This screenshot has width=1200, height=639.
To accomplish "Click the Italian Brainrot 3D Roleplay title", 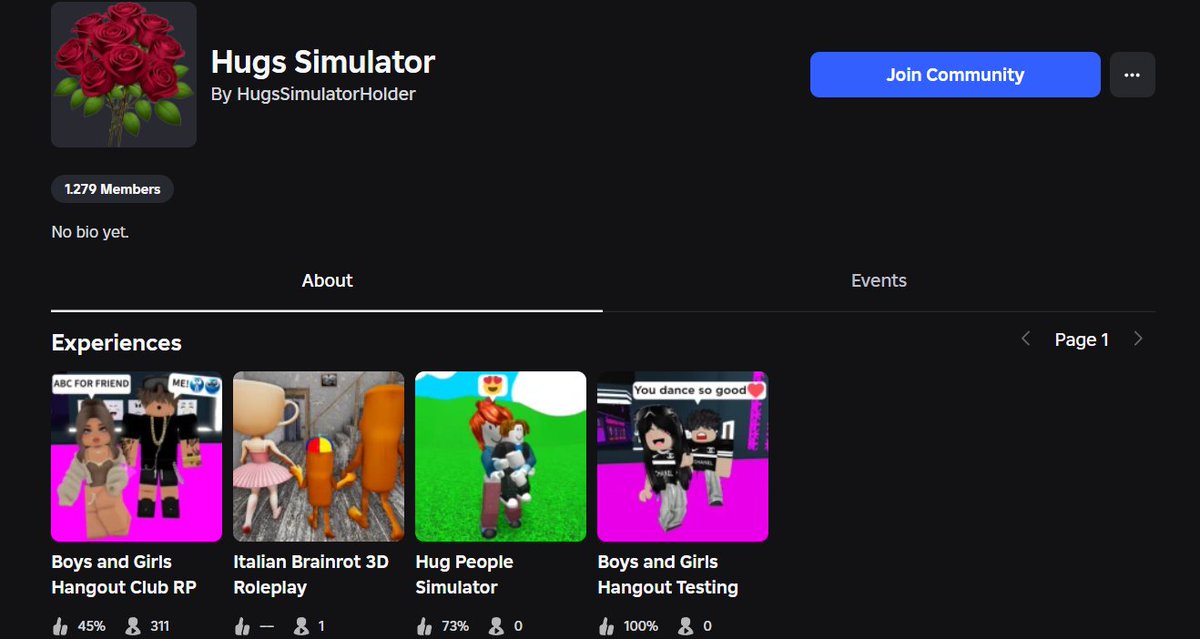I will pos(311,575).
